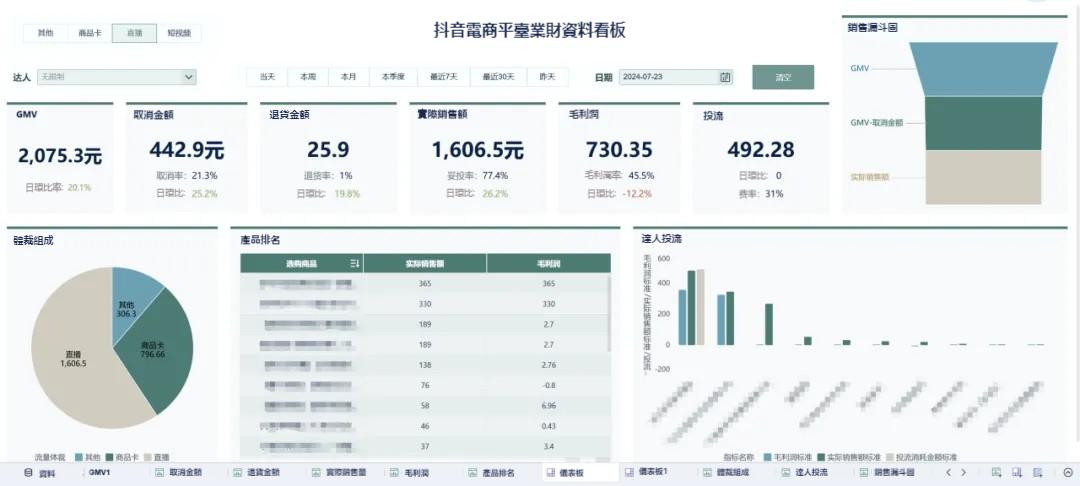
Task: Open the calendar picker icon in the 日期 field
Action: point(725,77)
